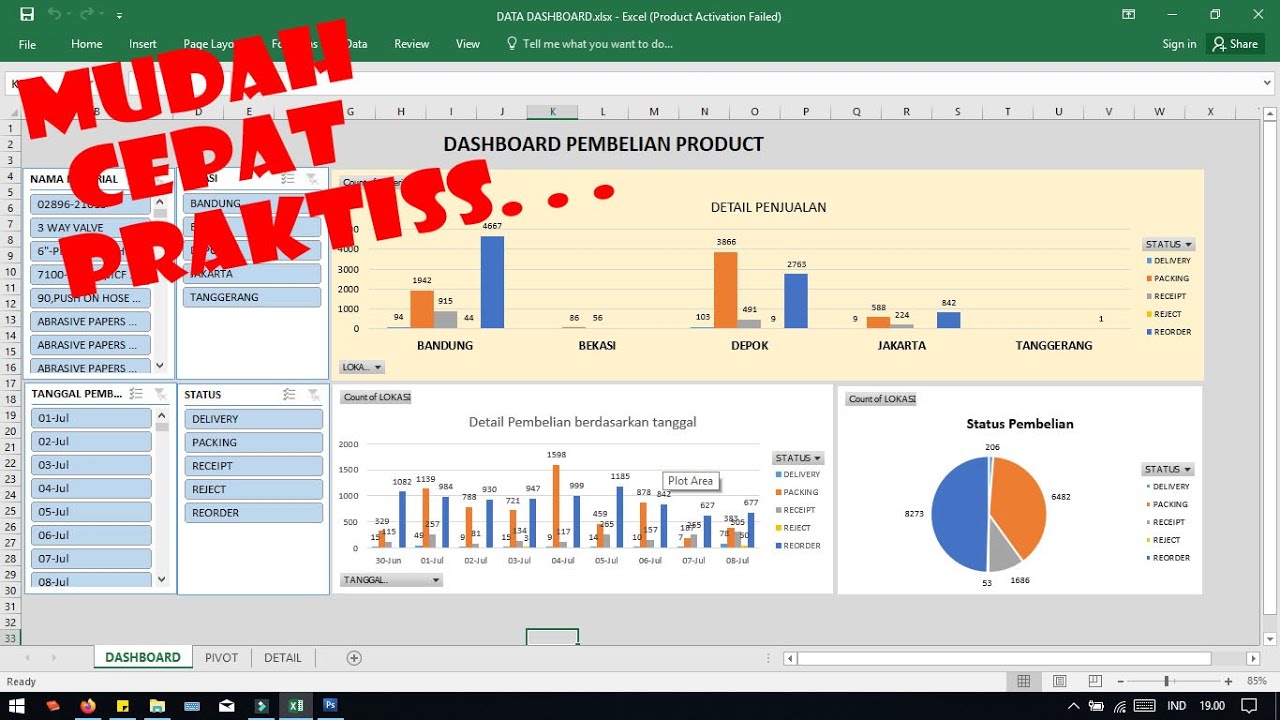Open File Explorer from the taskbar

157,706
